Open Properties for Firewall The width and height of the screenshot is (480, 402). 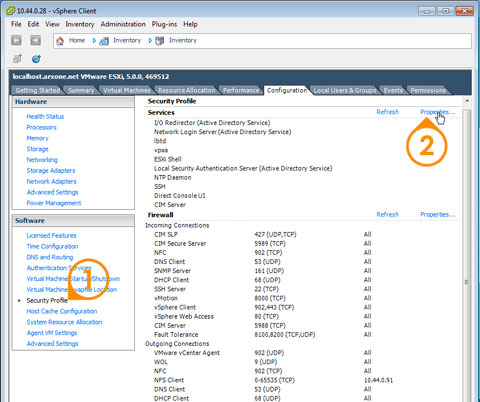pos(437,214)
